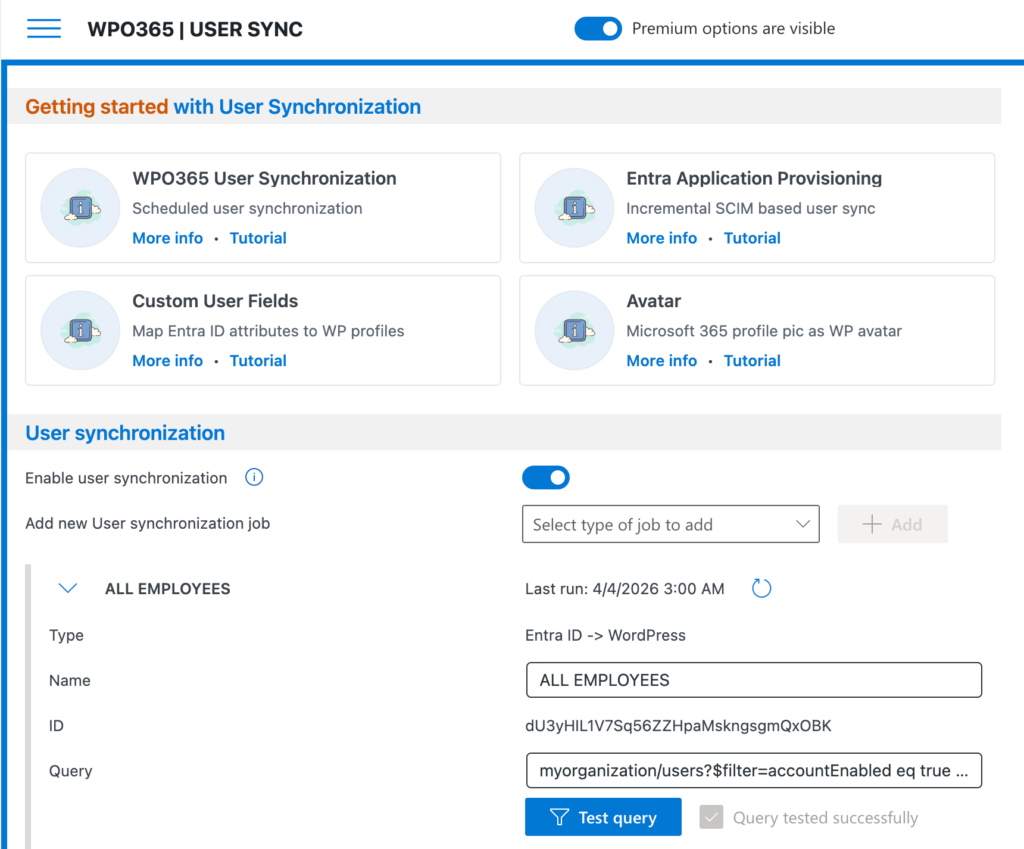Click the filter icon on Test query button
Viewport: 1024px width, 849px height.
click(561, 817)
